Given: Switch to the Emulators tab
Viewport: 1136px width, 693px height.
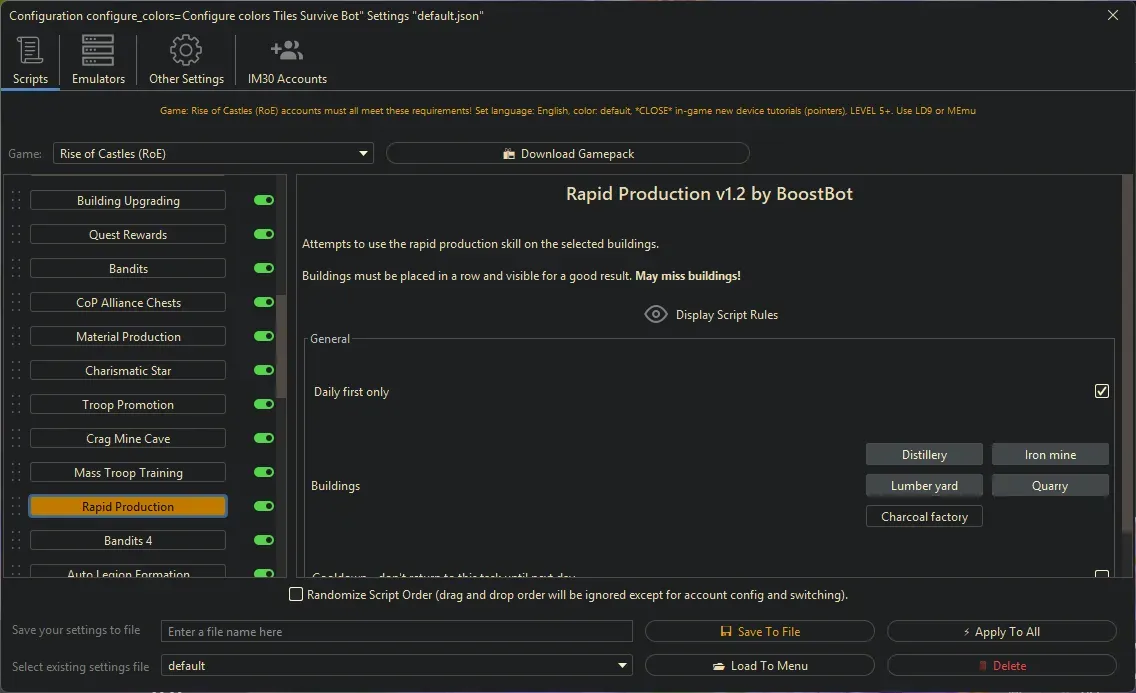Looking at the screenshot, I should point(98,61).
